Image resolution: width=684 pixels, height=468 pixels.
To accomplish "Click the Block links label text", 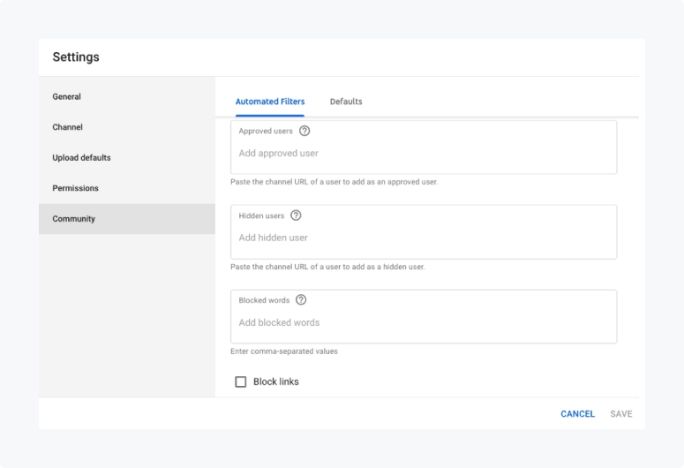I will point(276,382).
